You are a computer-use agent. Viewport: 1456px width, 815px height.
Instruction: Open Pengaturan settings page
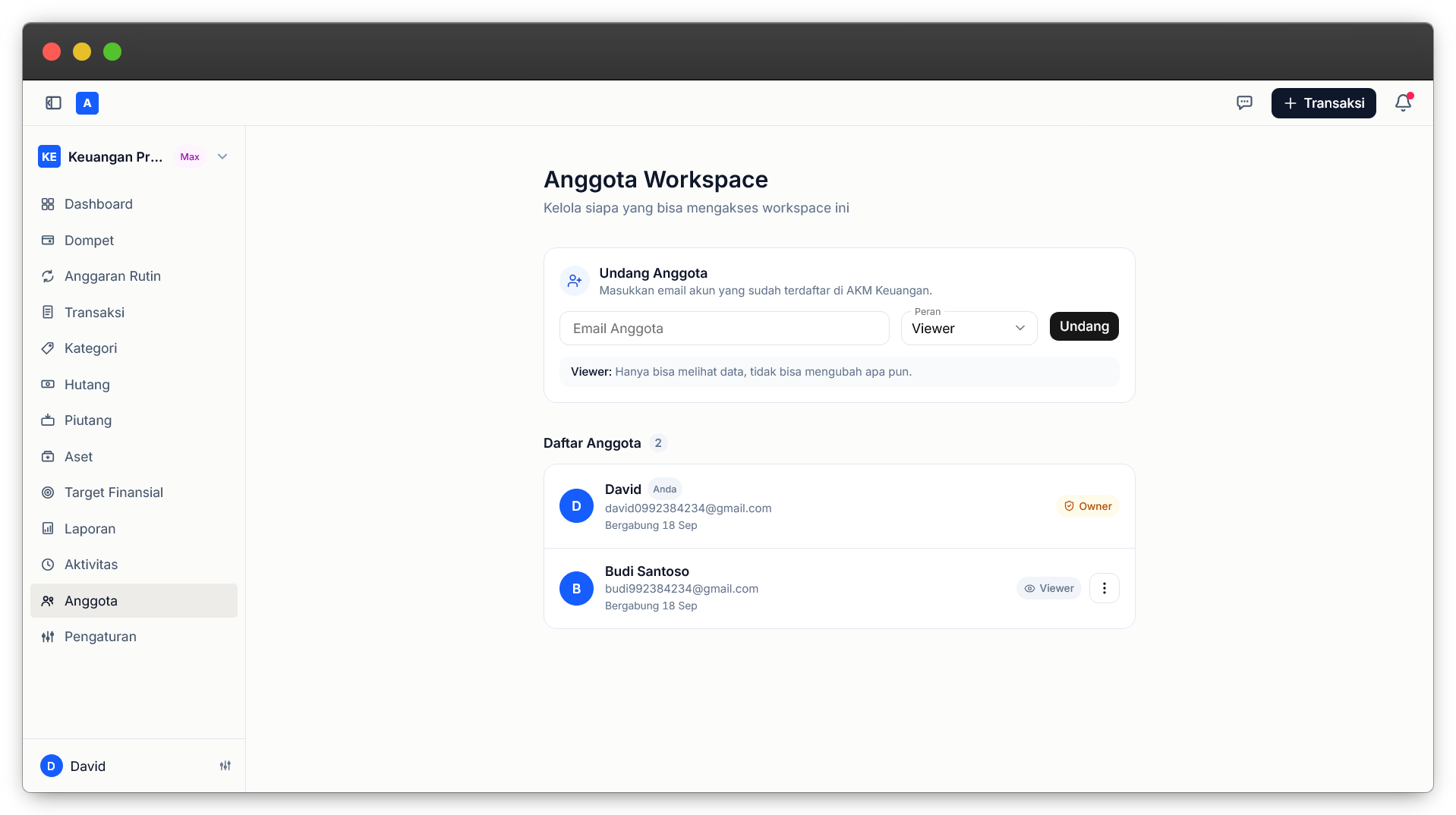pyautogui.click(x=134, y=637)
